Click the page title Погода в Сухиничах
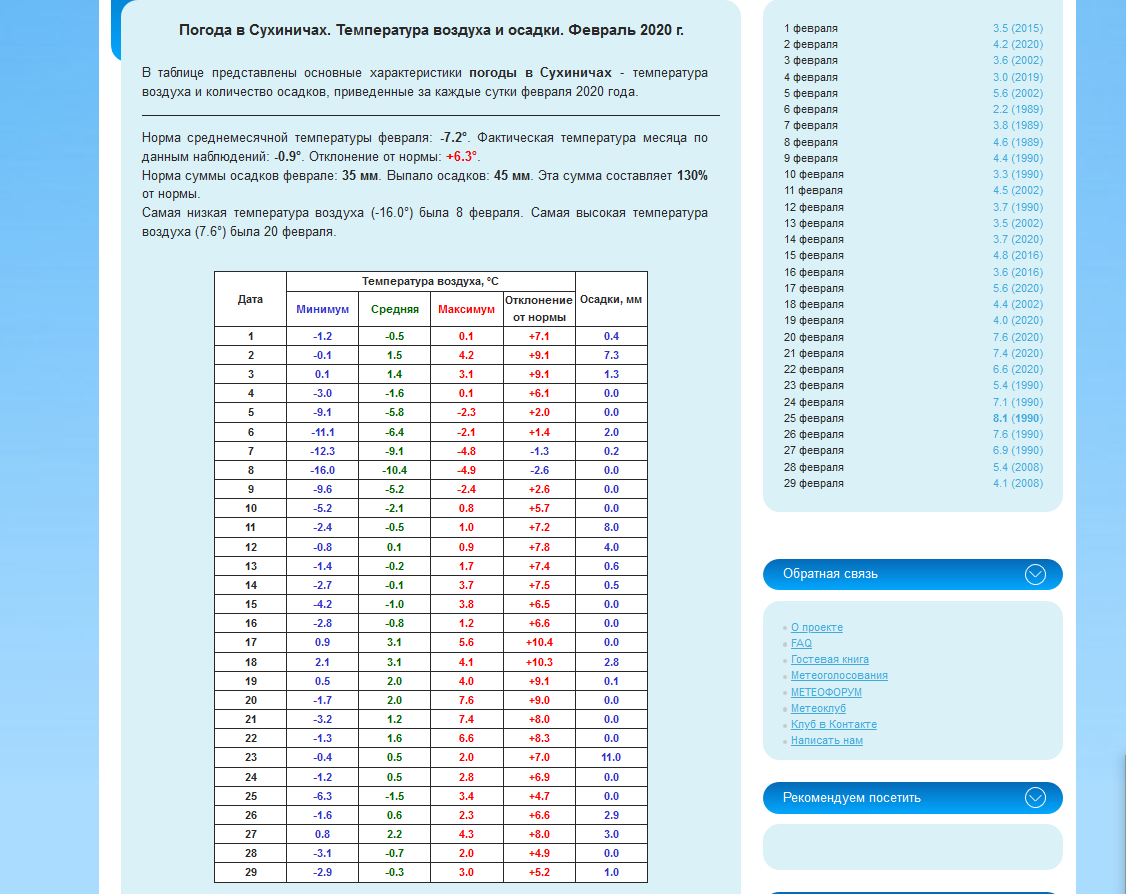 pos(431,30)
